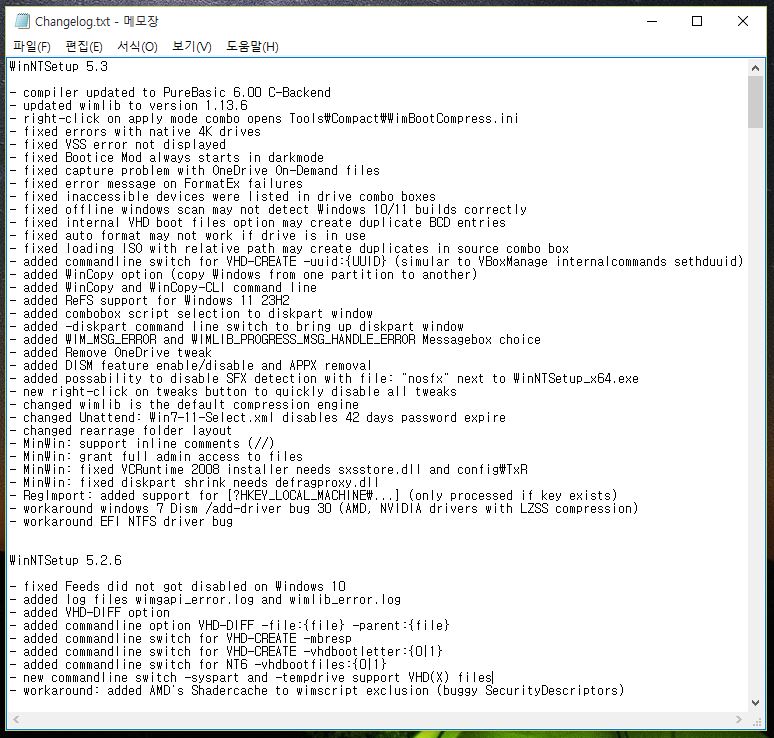Viewport: 774px width, 738px height.
Task: Click line with VHD-DIFF -file:{file} -parent:{file}
Action: click(x=230, y=625)
